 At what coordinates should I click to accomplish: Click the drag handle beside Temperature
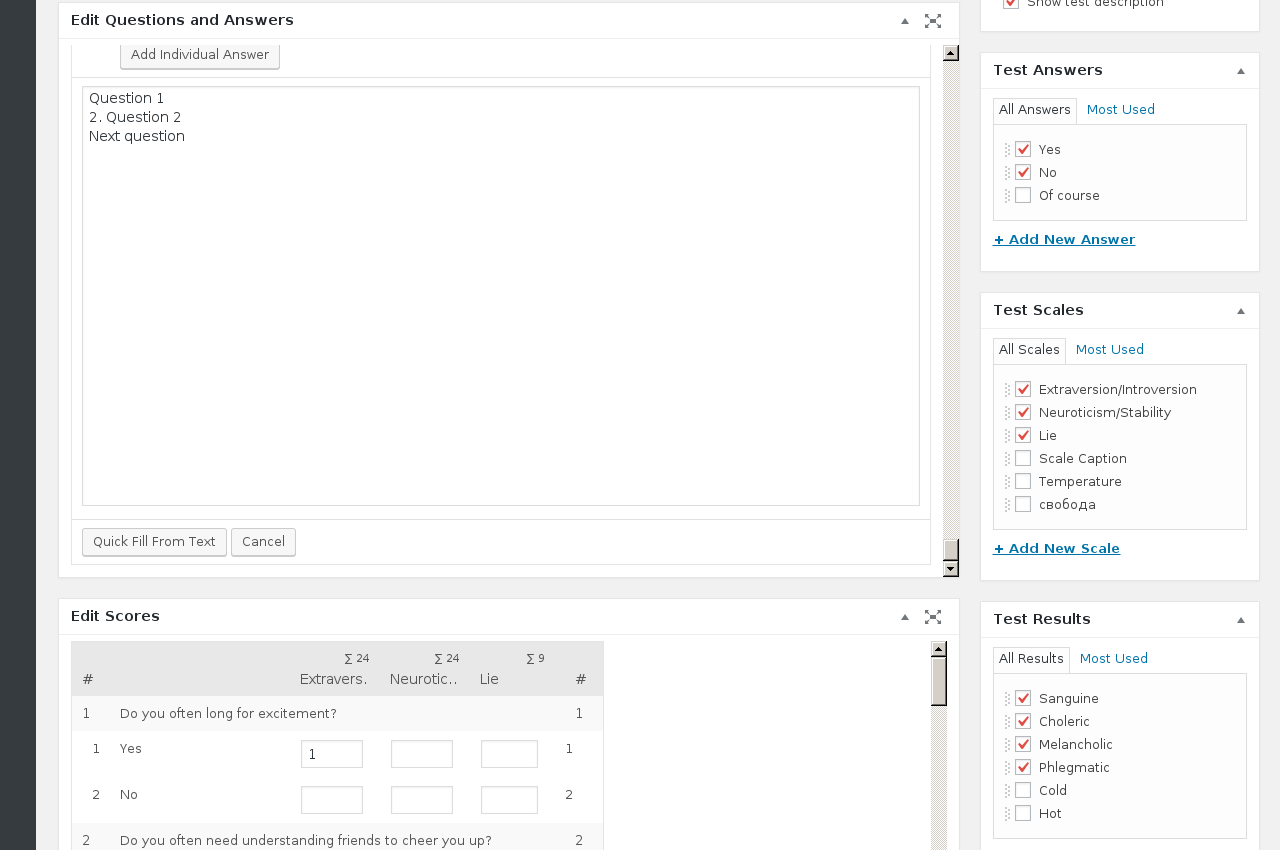click(x=1007, y=482)
